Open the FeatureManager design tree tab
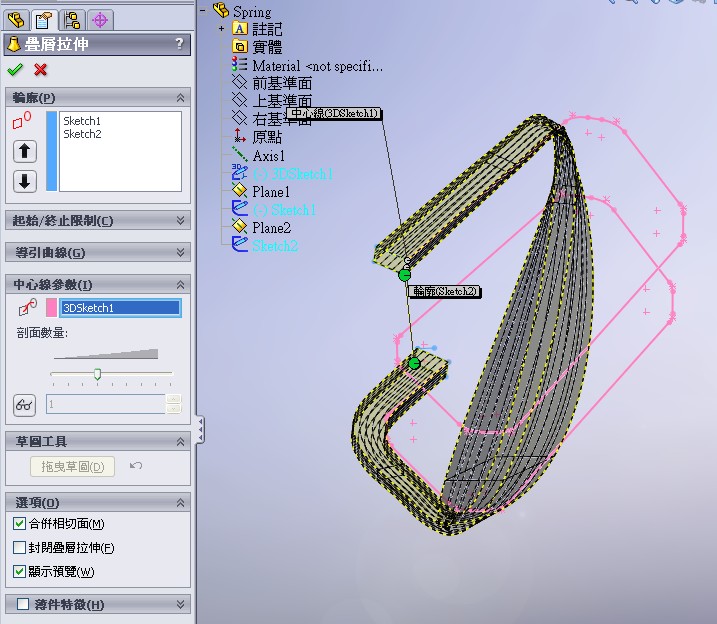The height and width of the screenshot is (624, 717). coord(16,20)
